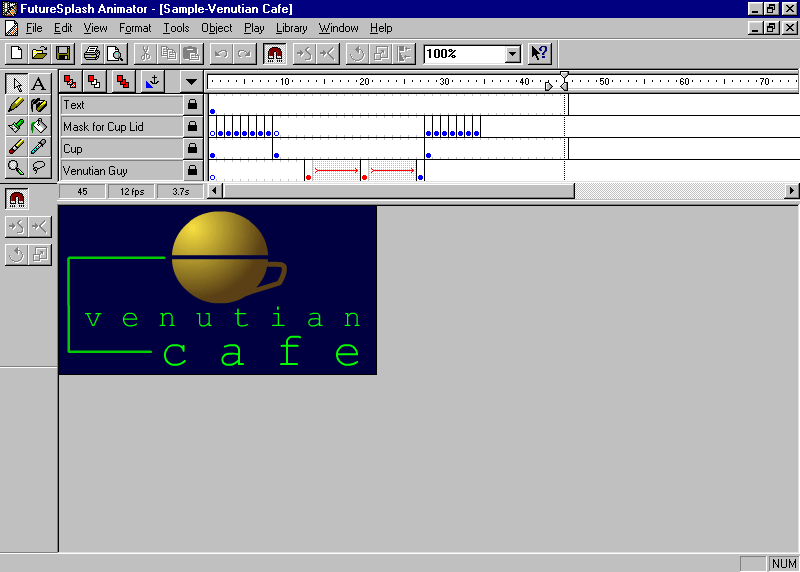Select the Eraser tool
This screenshot has height=572, width=800.
point(17,146)
